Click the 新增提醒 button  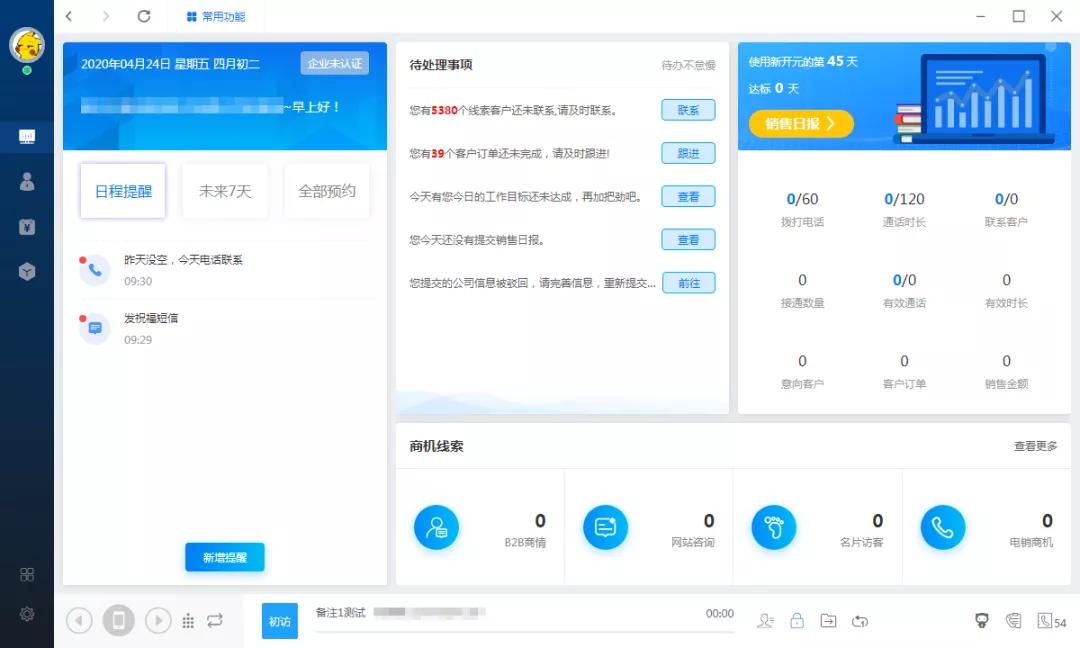(225, 557)
